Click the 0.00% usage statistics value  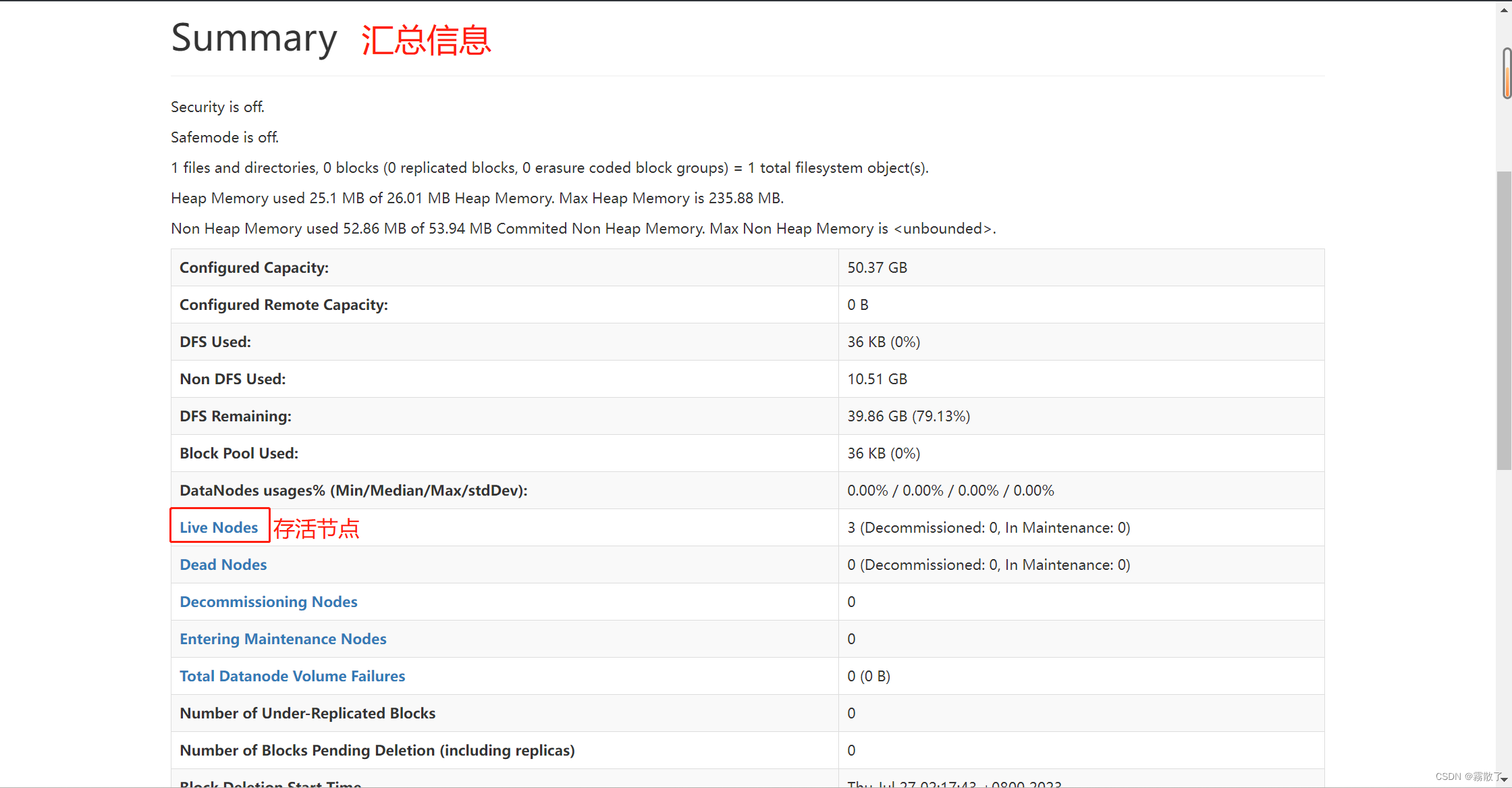click(950, 490)
